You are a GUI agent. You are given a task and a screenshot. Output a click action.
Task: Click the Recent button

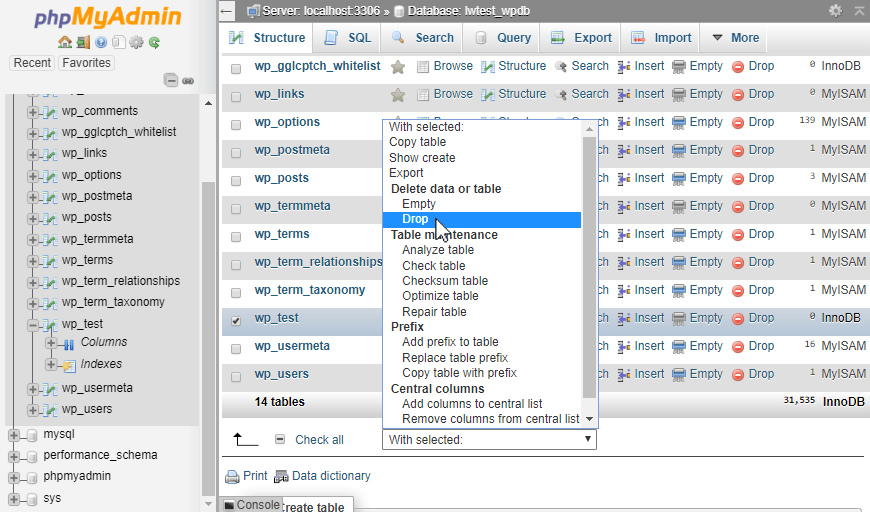click(x=32, y=63)
